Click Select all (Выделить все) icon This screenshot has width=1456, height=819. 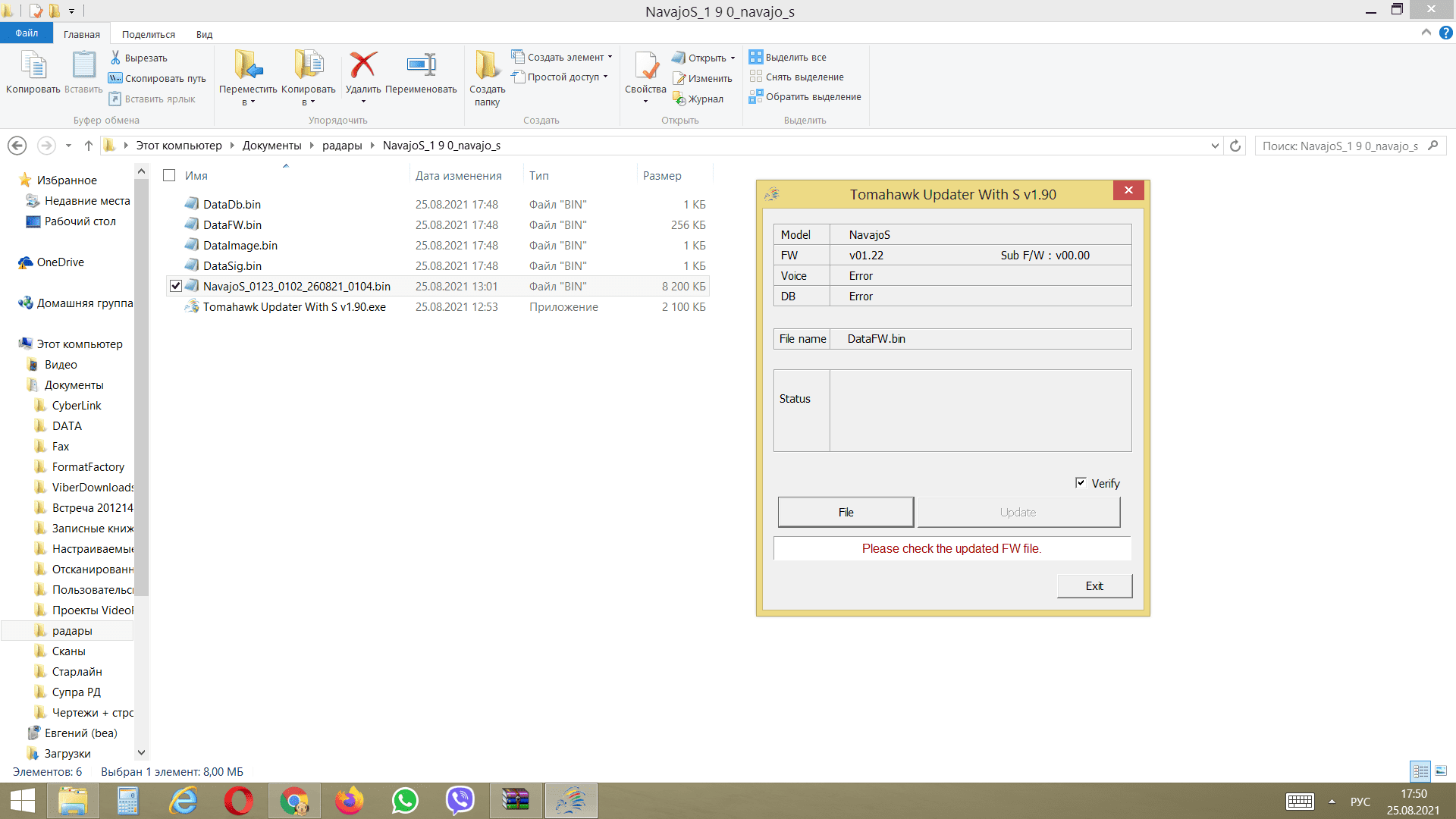pyautogui.click(x=756, y=57)
